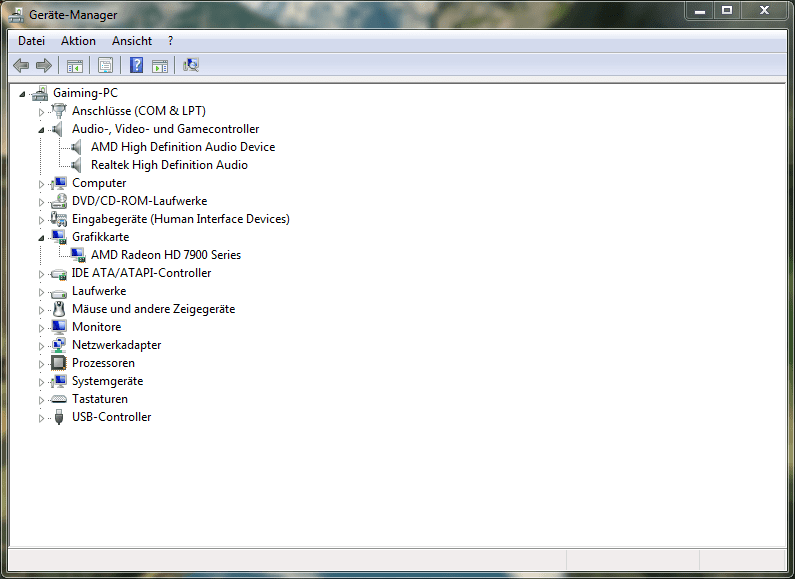
Task: Expand the Netzwerkadapter arrow
Action: pos(41,346)
